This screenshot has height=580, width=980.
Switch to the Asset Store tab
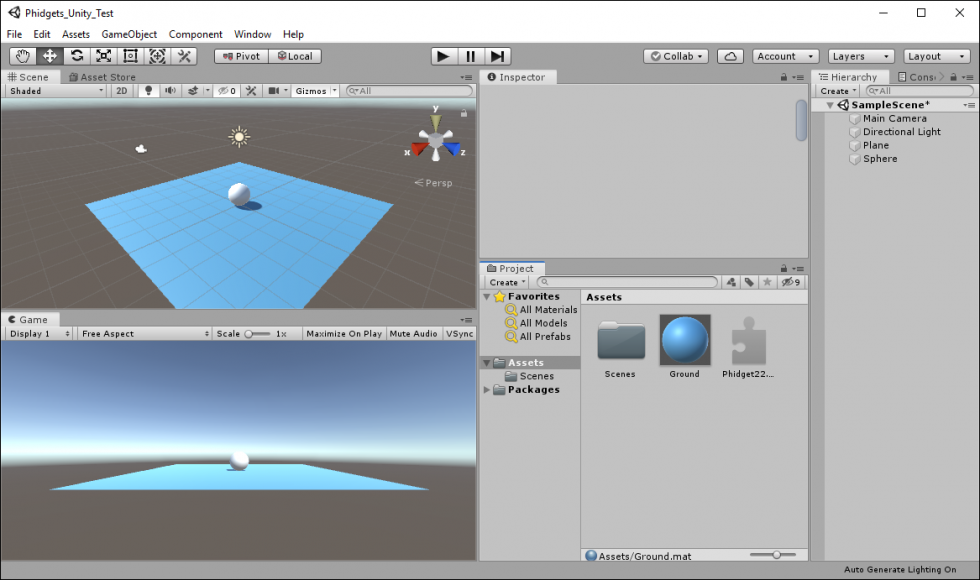(x=102, y=77)
